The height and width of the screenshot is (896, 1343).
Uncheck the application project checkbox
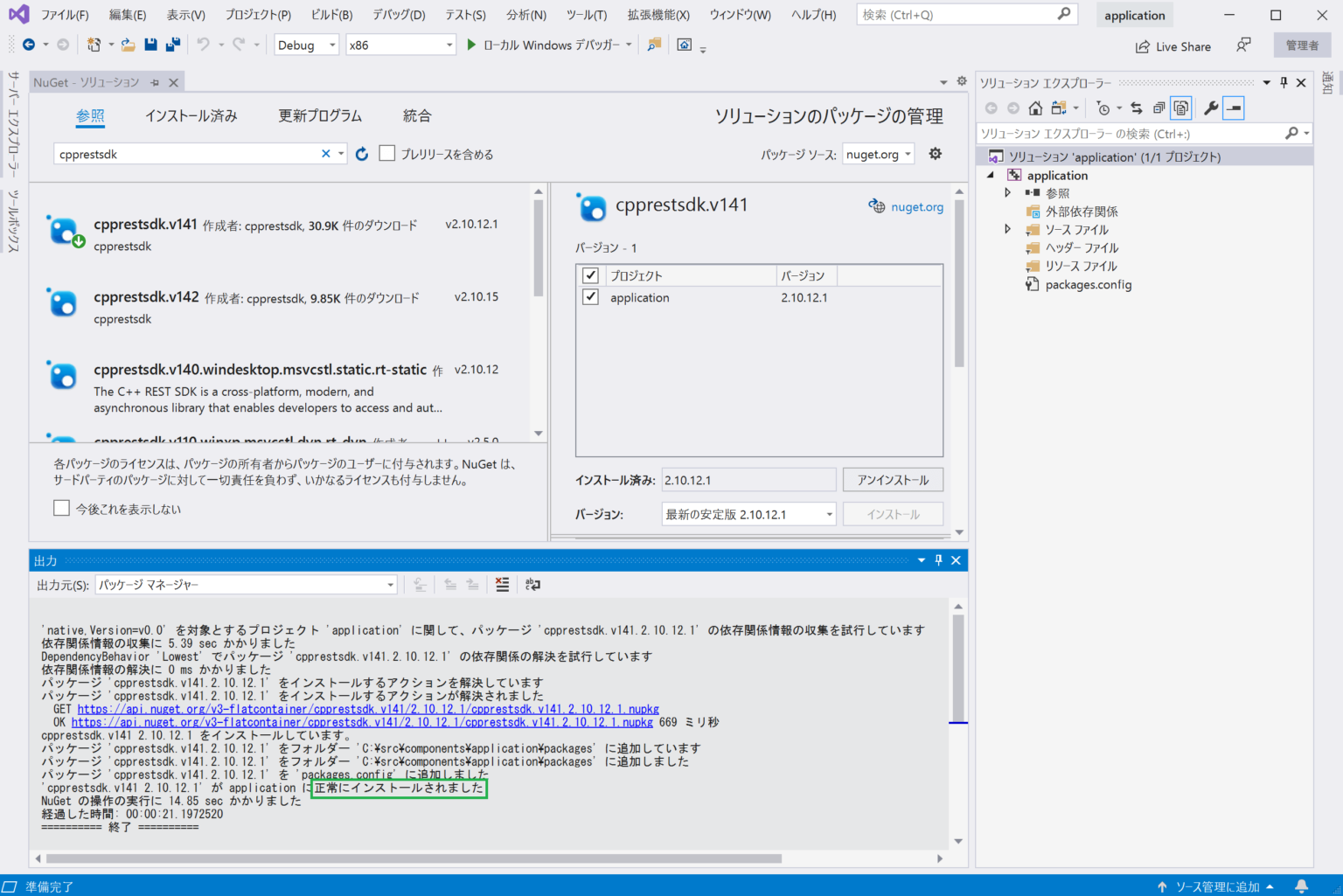point(591,297)
